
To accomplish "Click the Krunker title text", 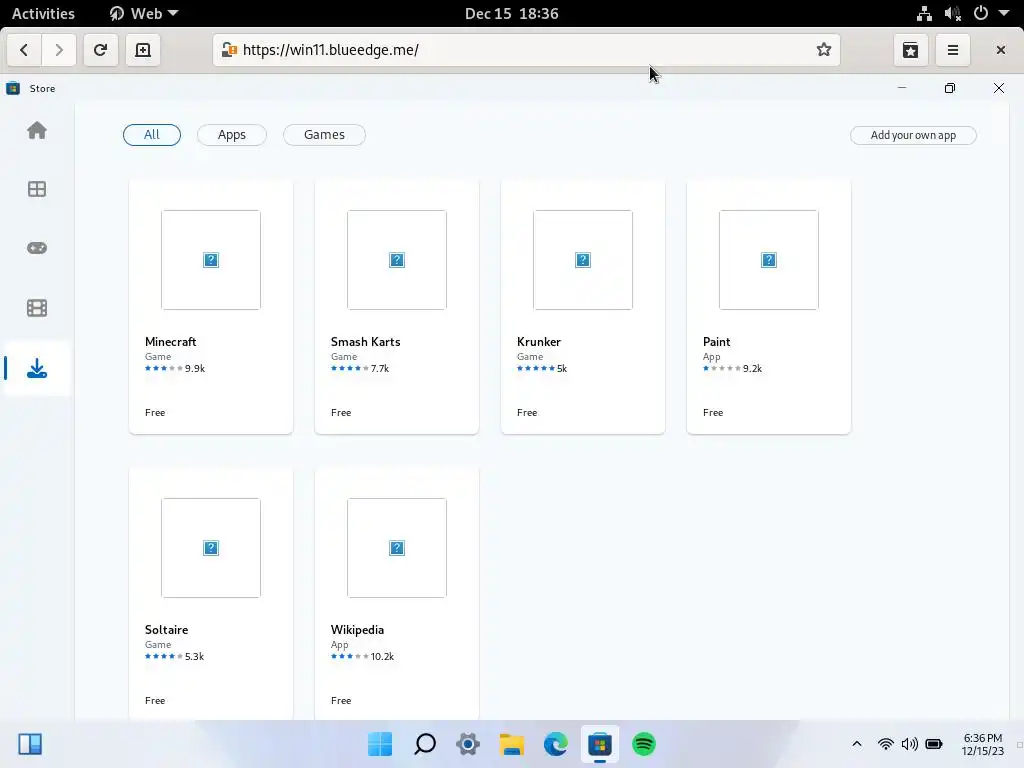I will coord(539,342).
